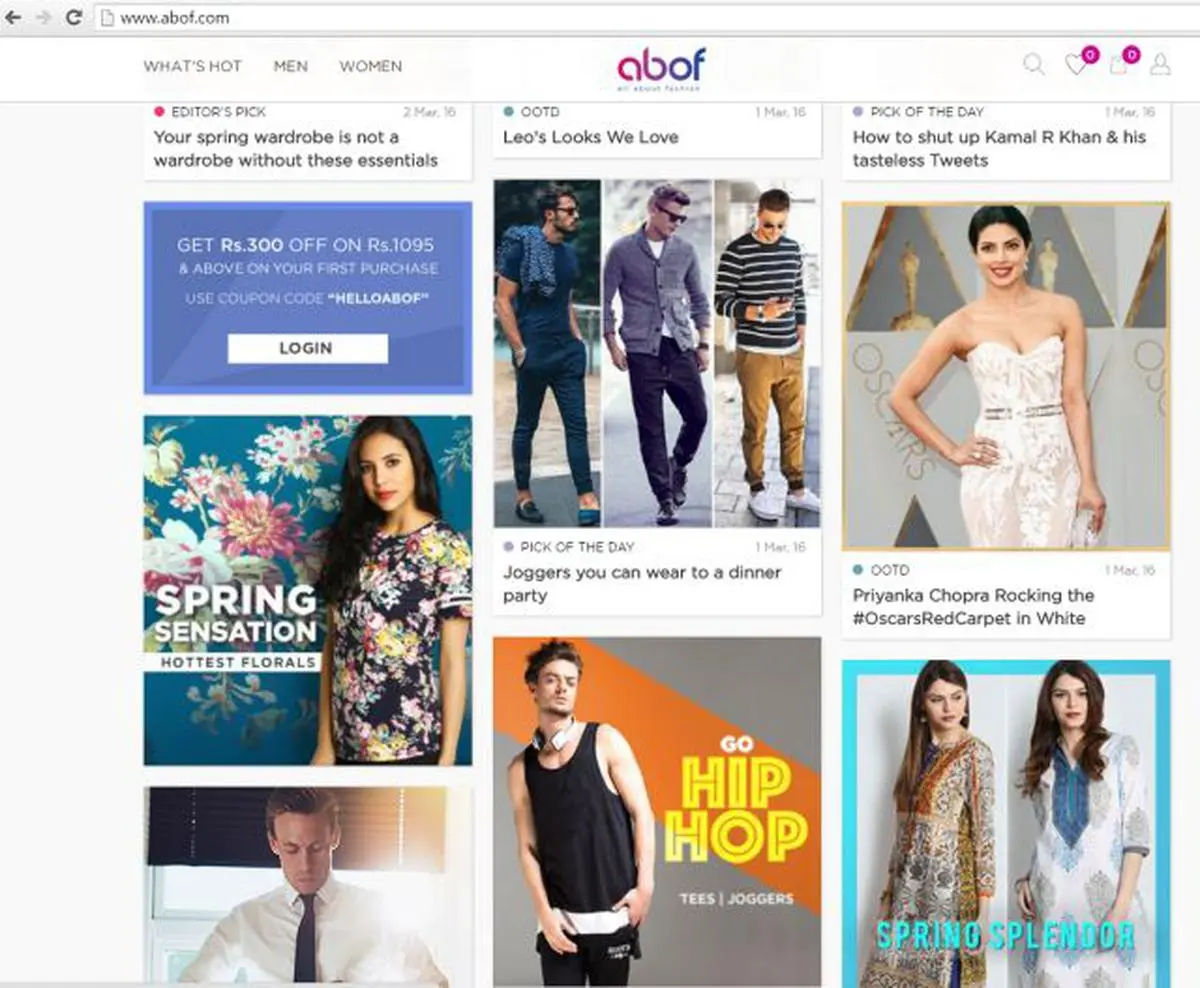Screen dimensions: 1200x988
Task: Click the browser forward arrow
Action: pyautogui.click(x=43, y=17)
